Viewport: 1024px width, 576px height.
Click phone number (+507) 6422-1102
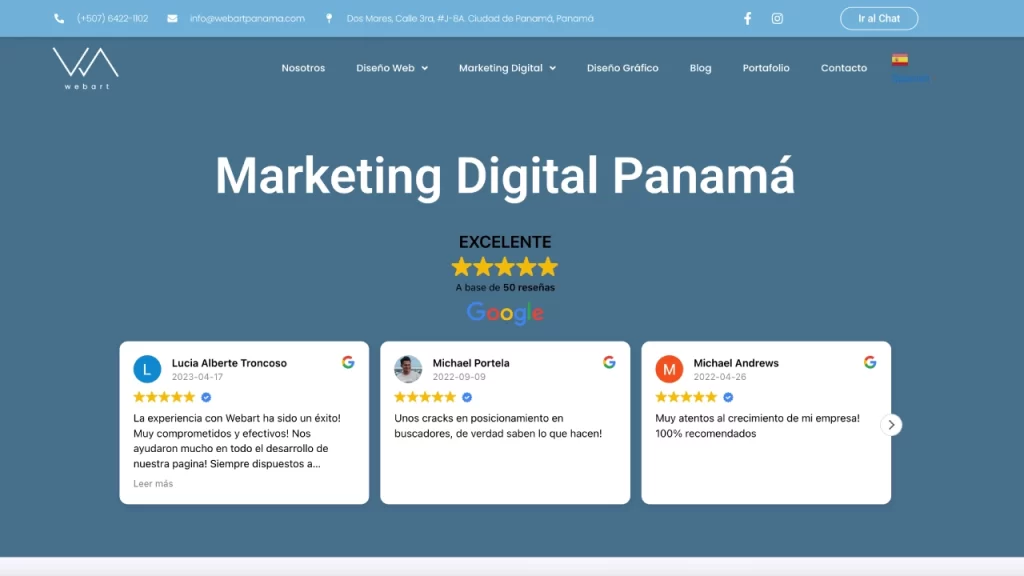(x=112, y=18)
